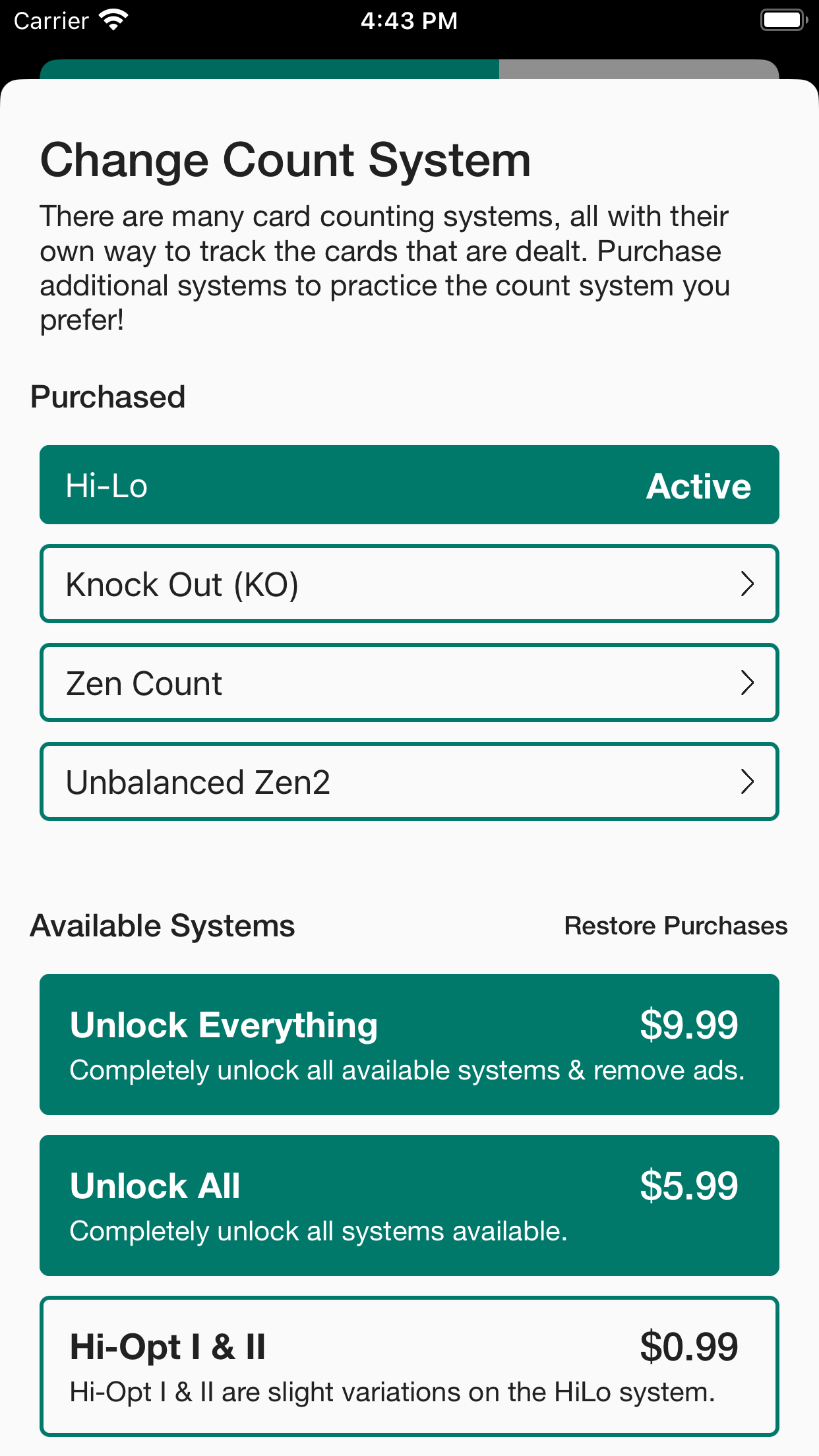Screen dimensions: 819x1456
Task: Expand the Zen Count system details
Action: 409,682
